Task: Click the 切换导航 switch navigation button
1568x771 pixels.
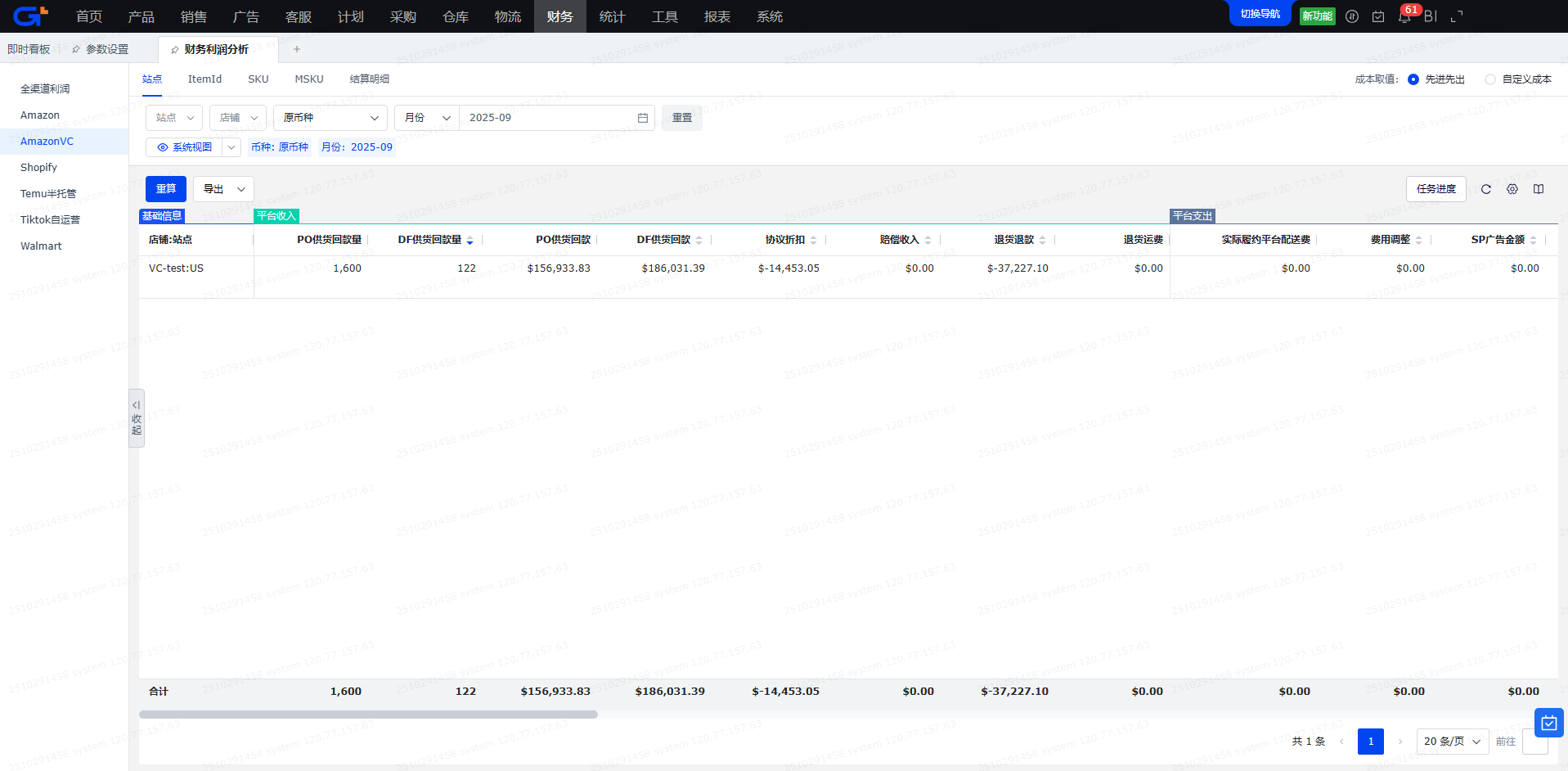Action: (1260, 14)
